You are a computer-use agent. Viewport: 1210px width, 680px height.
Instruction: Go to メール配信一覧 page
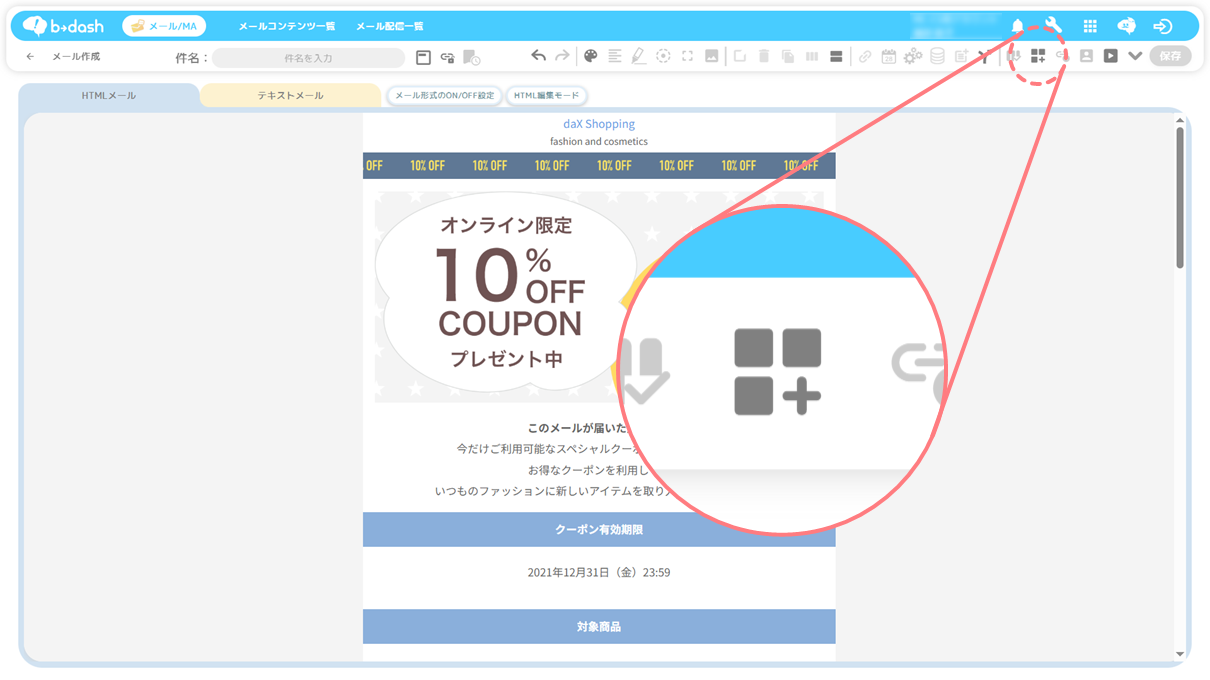click(390, 26)
